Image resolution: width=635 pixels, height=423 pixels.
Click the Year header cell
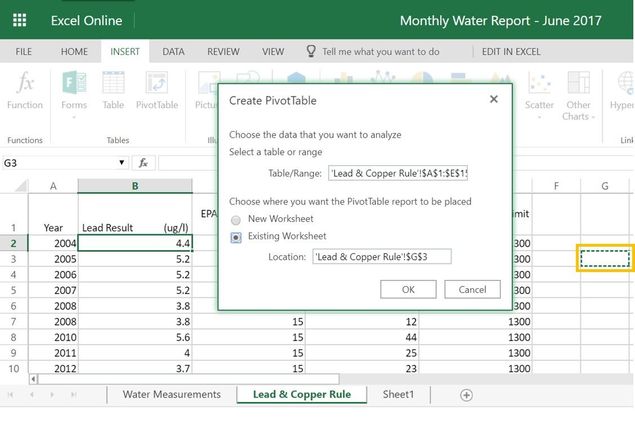tap(53, 215)
